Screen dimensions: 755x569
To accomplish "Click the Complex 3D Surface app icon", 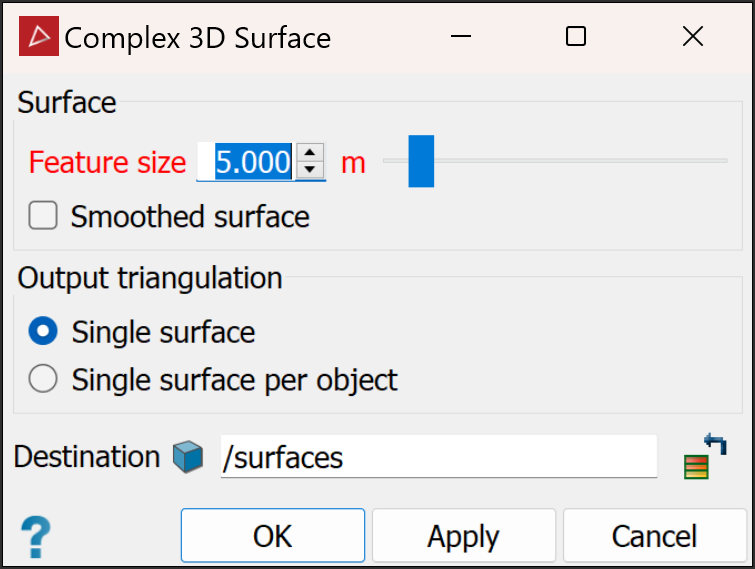I will pos(39,38).
